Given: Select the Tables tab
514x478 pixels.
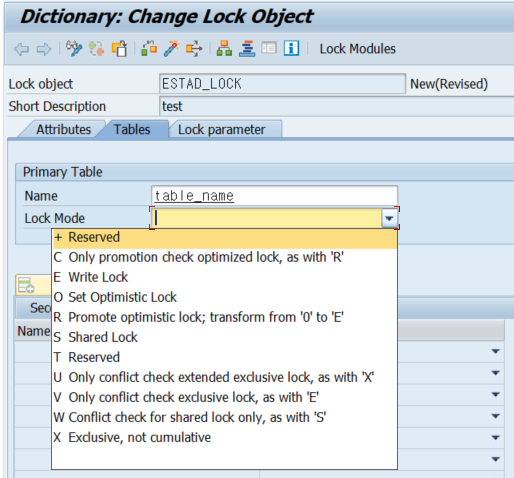Looking at the screenshot, I should coord(132,129).
